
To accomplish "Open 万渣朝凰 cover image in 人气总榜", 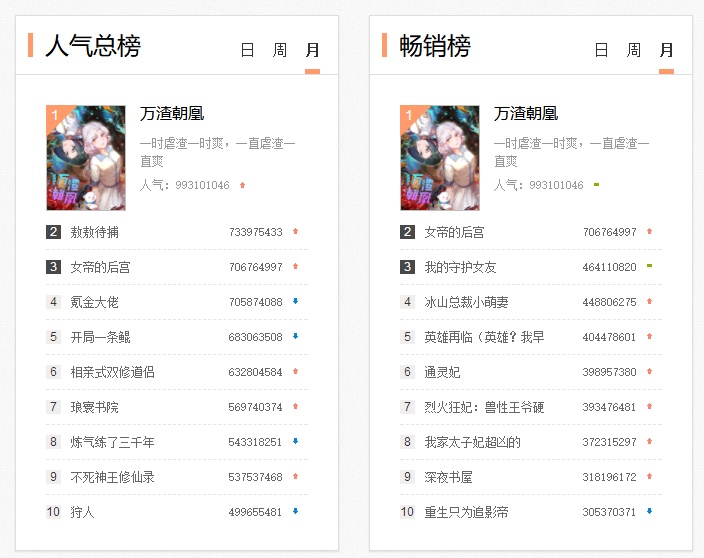I will pyautogui.click(x=86, y=158).
